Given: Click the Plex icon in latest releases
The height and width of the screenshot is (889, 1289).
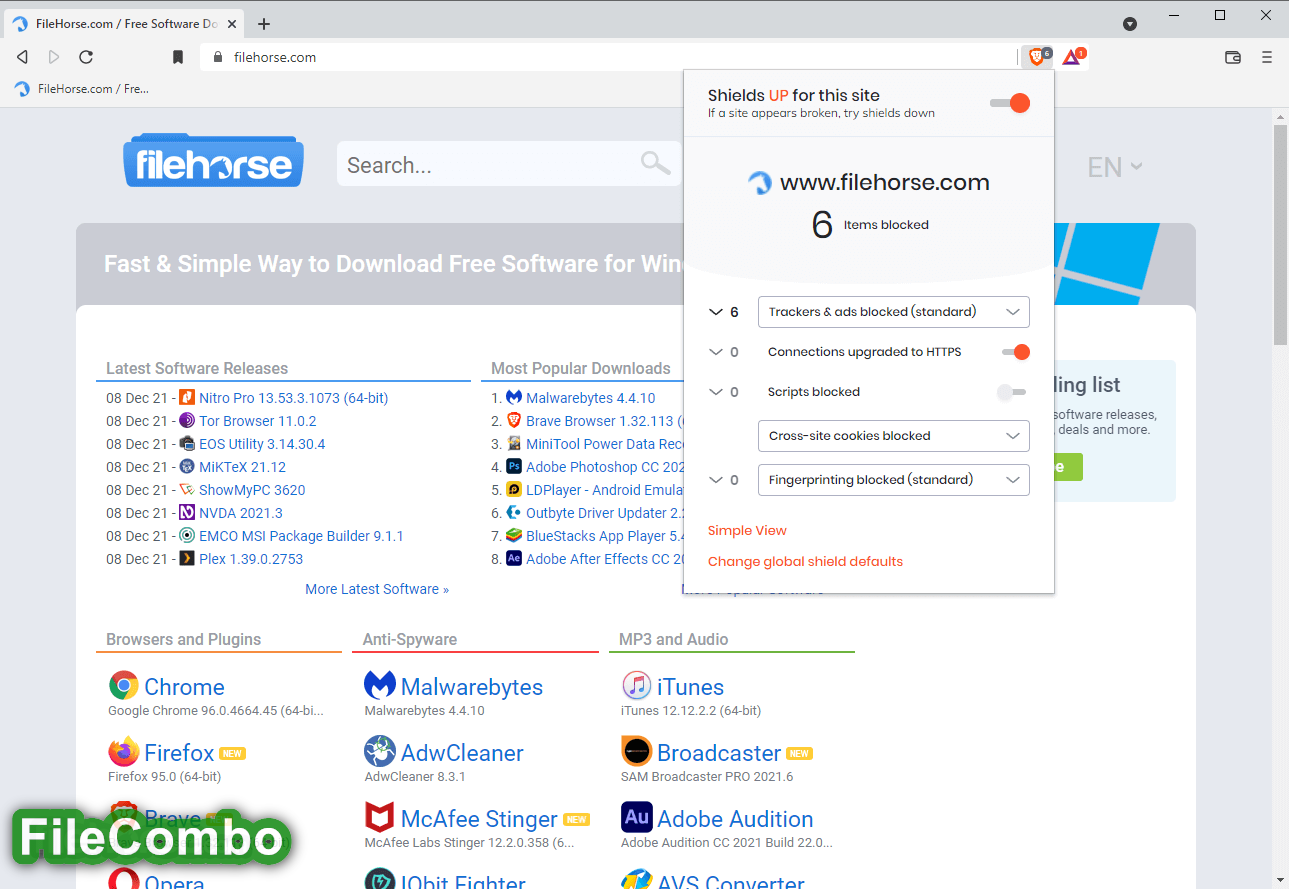Looking at the screenshot, I should [x=187, y=559].
